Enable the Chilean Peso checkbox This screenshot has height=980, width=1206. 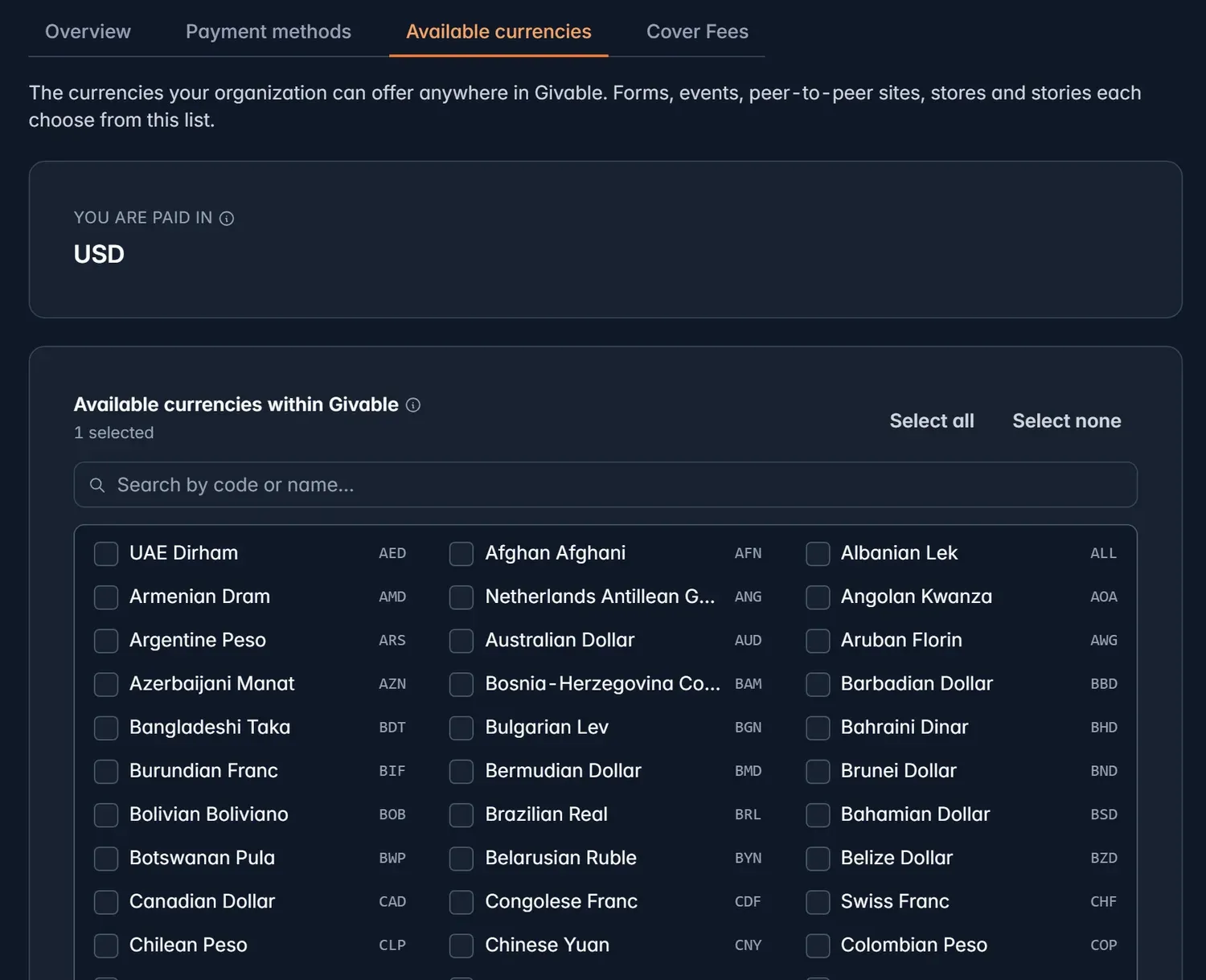pos(106,945)
